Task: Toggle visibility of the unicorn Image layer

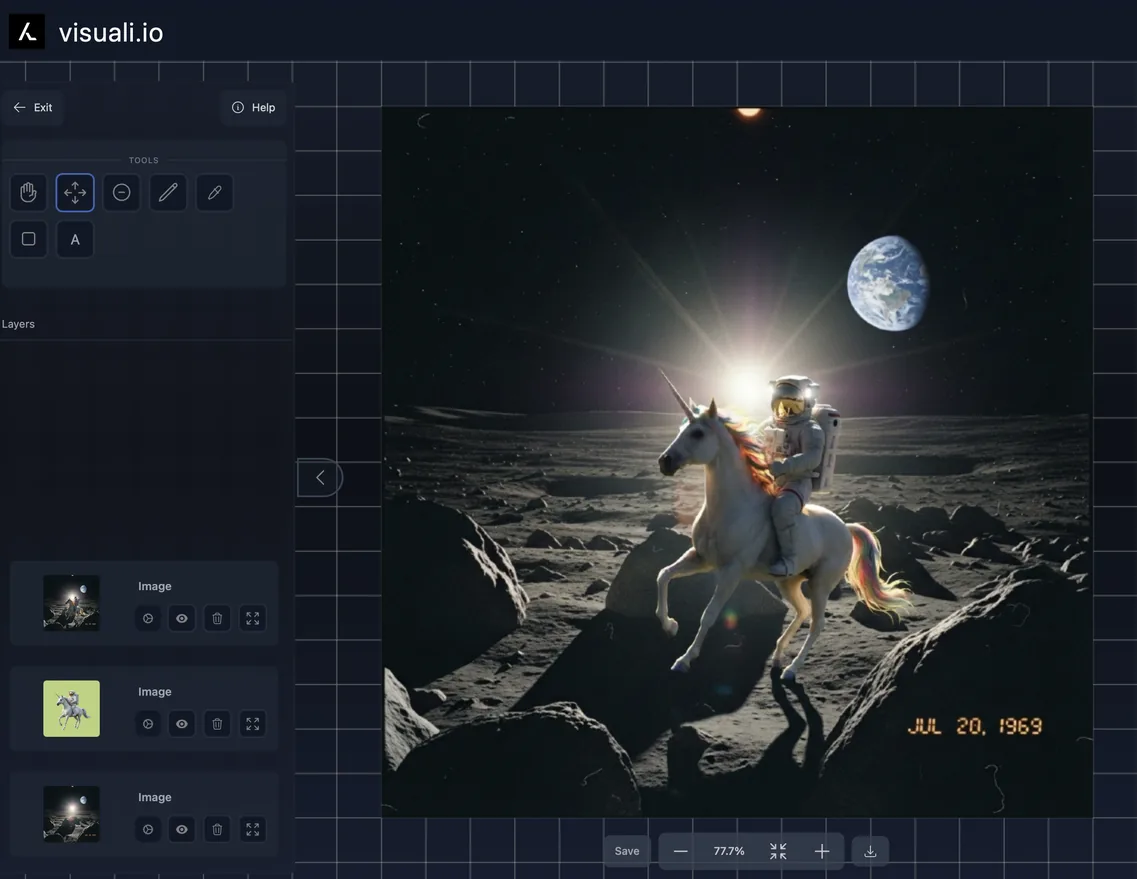Action: click(182, 723)
